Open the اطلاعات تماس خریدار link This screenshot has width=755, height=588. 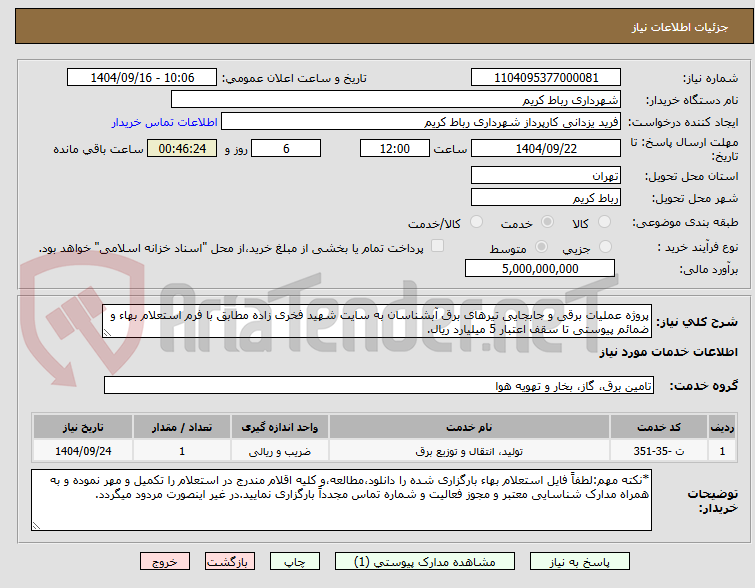(x=165, y=122)
